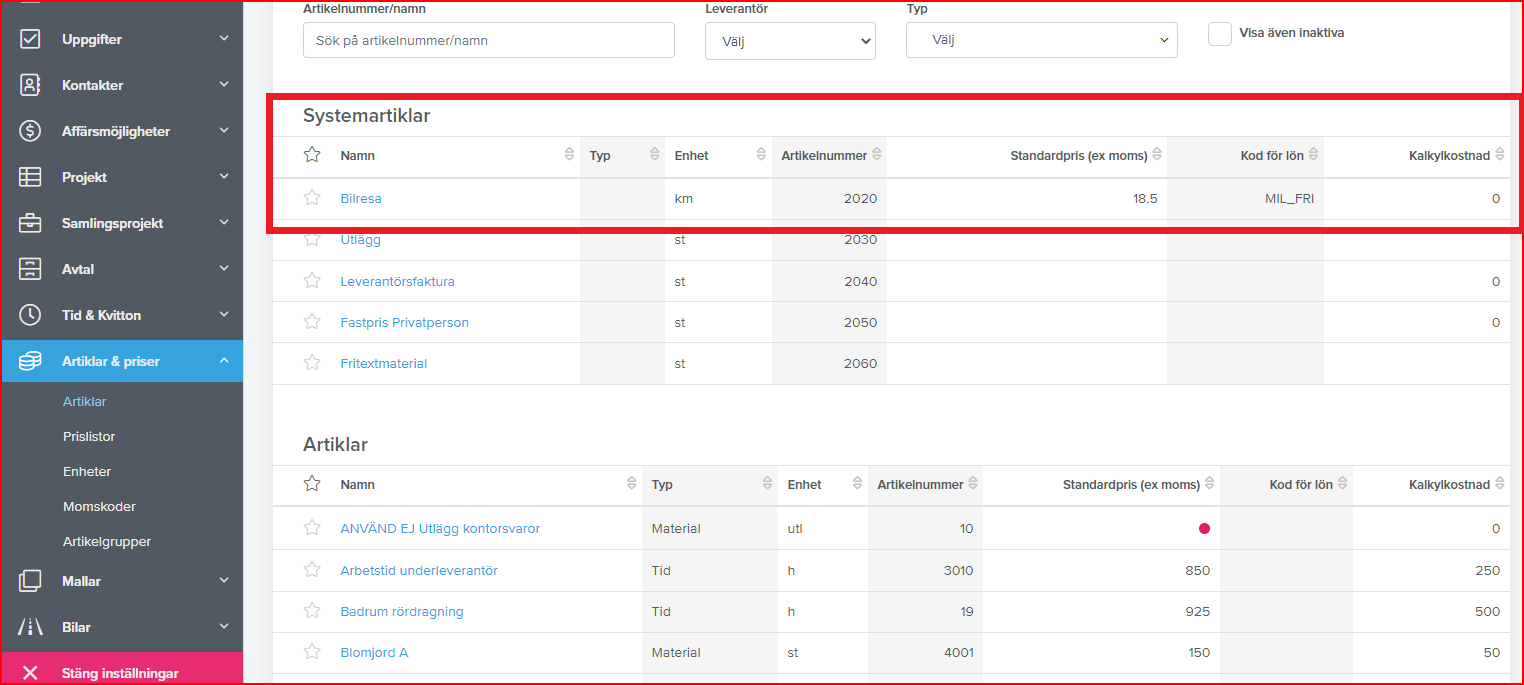
Task: Sort Artiklar table by Kalkylkostnad arrows
Action: coord(1500,484)
